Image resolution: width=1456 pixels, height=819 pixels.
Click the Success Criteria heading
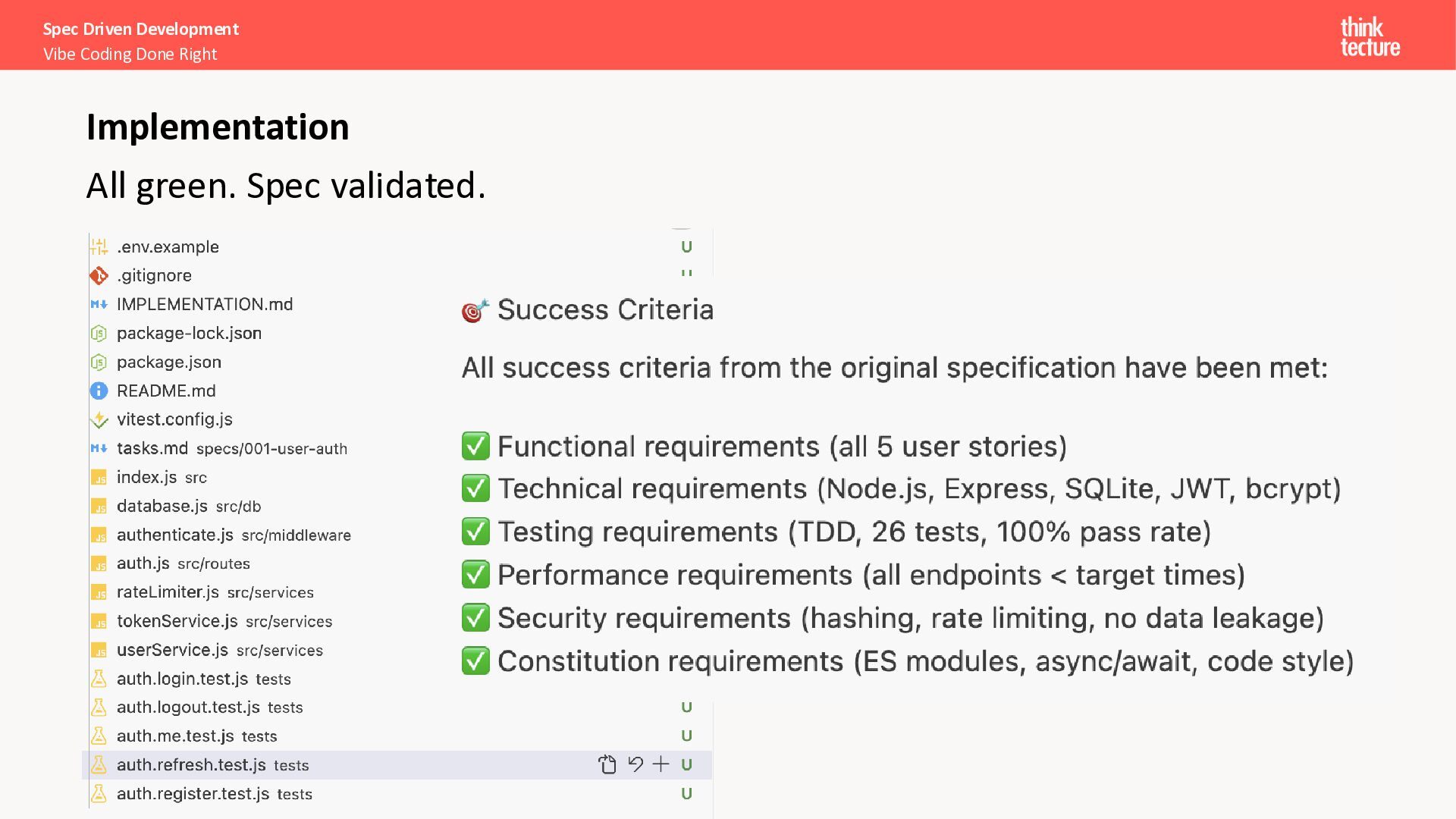[604, 310]
